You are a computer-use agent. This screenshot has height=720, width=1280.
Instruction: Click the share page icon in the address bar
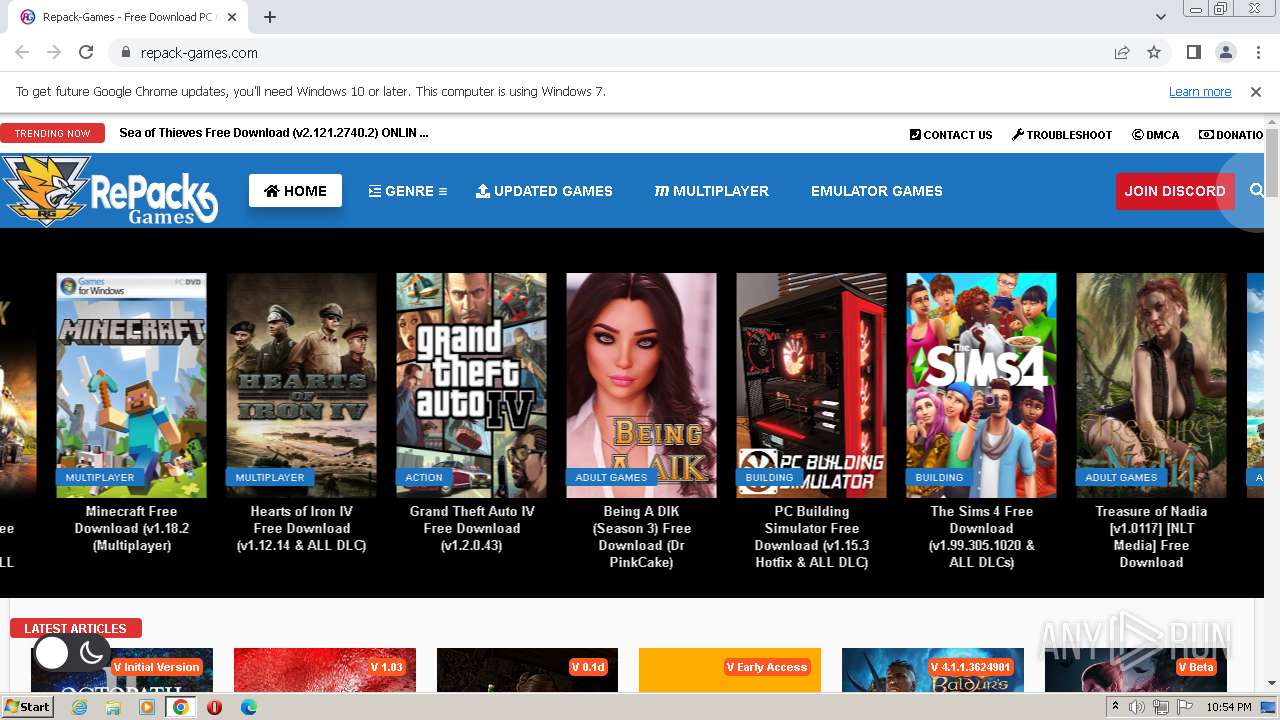pyautogui.click(x=1122, y=53)
